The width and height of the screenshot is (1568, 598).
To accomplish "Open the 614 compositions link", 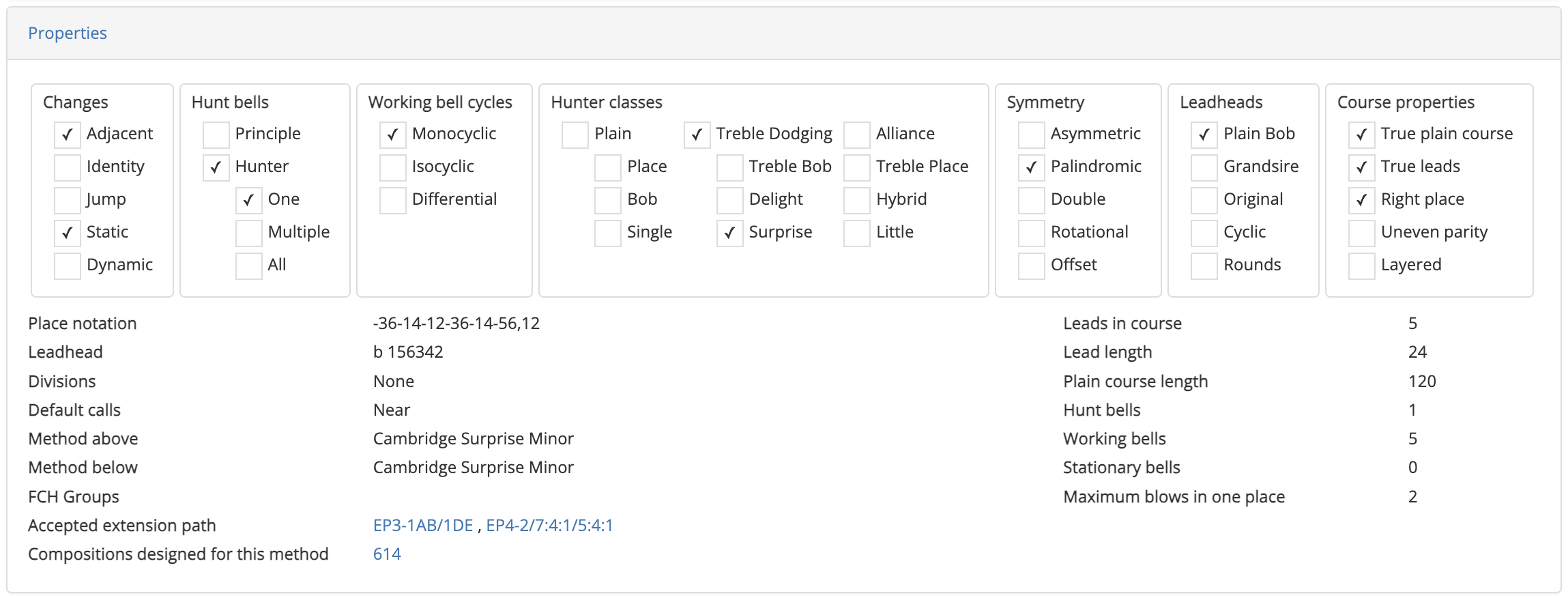I will 387,554.
